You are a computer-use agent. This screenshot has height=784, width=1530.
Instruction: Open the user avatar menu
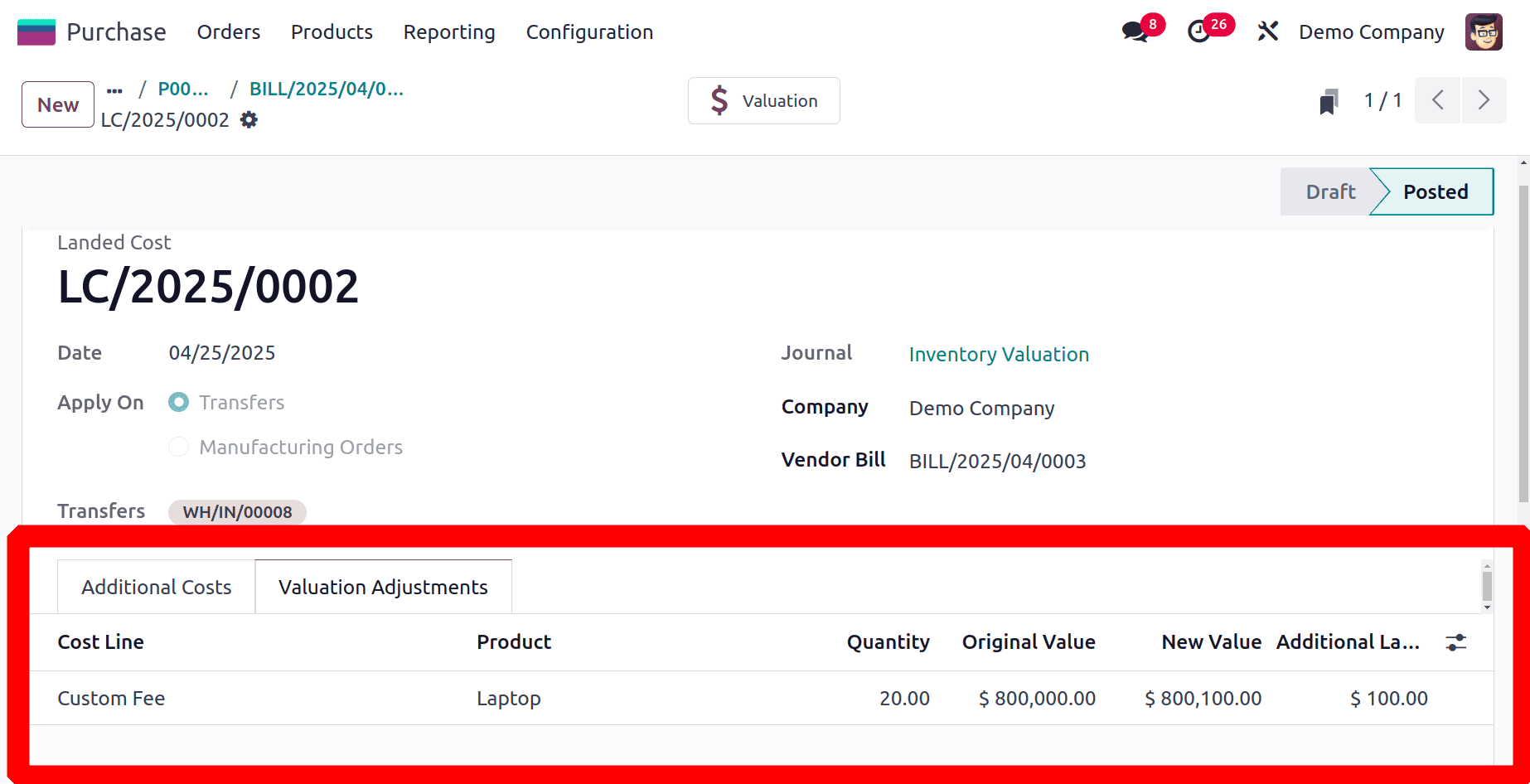click(1484, 32)
